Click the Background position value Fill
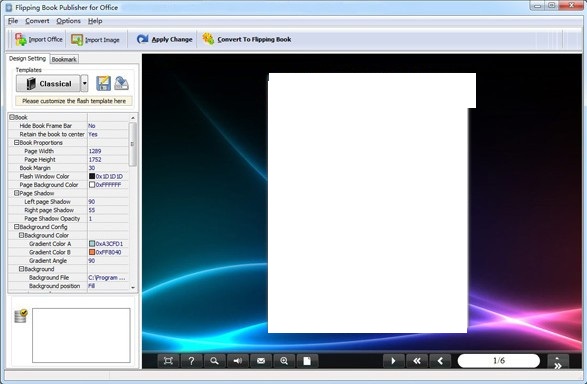The image size is (587, 384). point(108,286)
